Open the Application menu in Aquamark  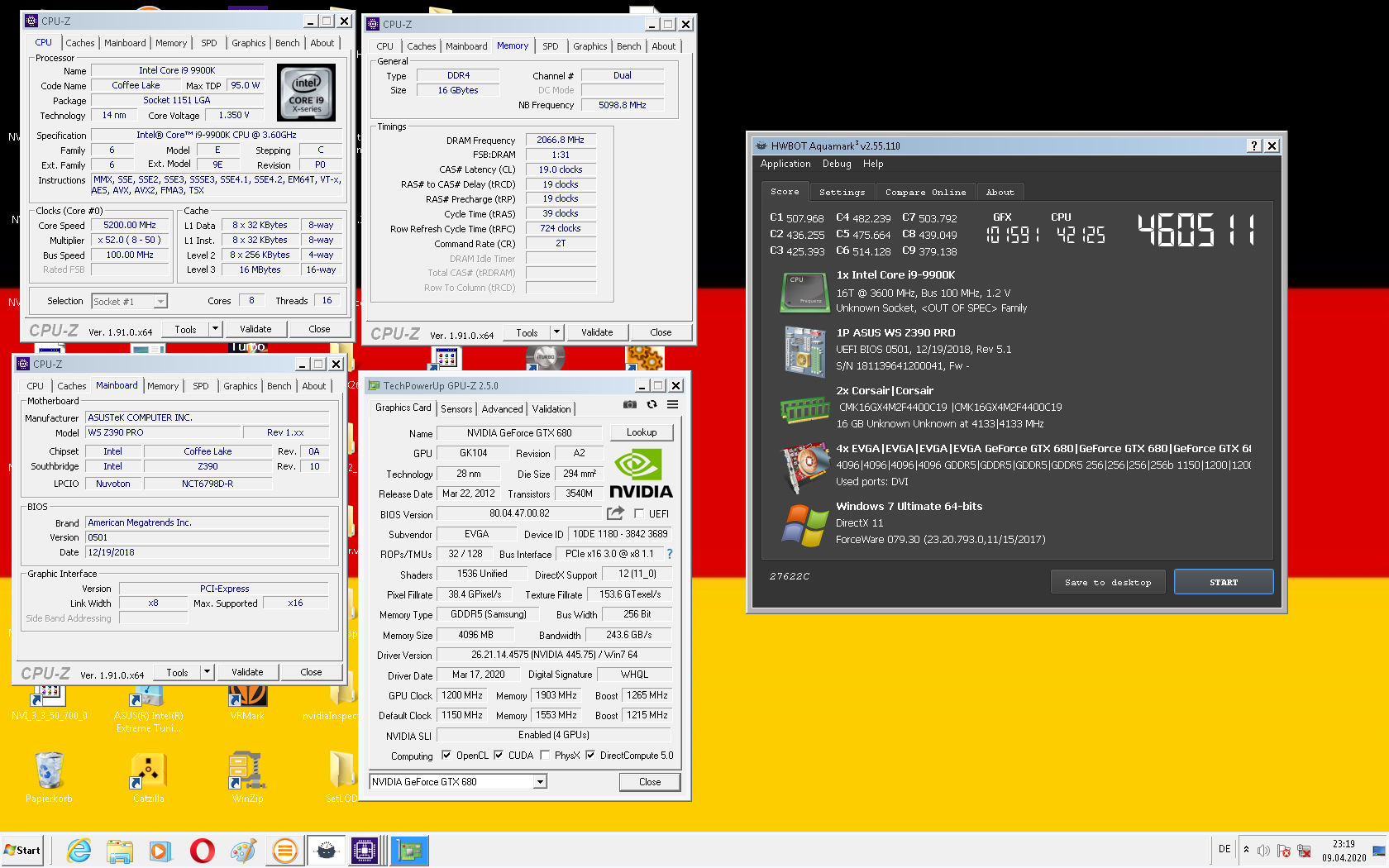[x=785, y=164]
